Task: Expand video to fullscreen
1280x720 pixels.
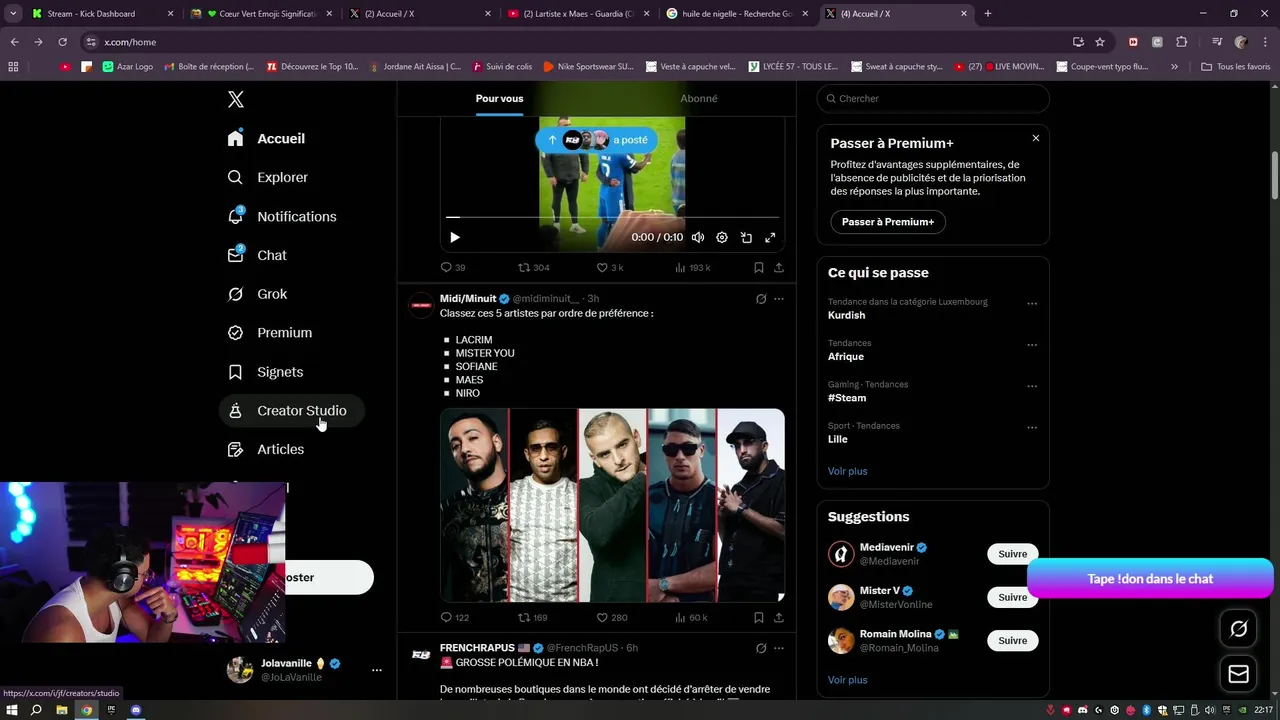Action: (x=770, y=237)
